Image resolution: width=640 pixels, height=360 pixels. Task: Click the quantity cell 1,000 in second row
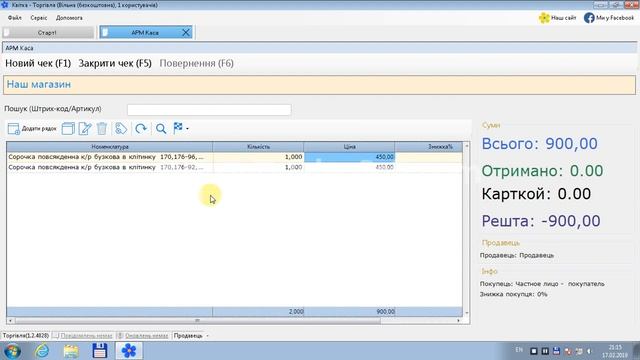click(x=258, y=167)
